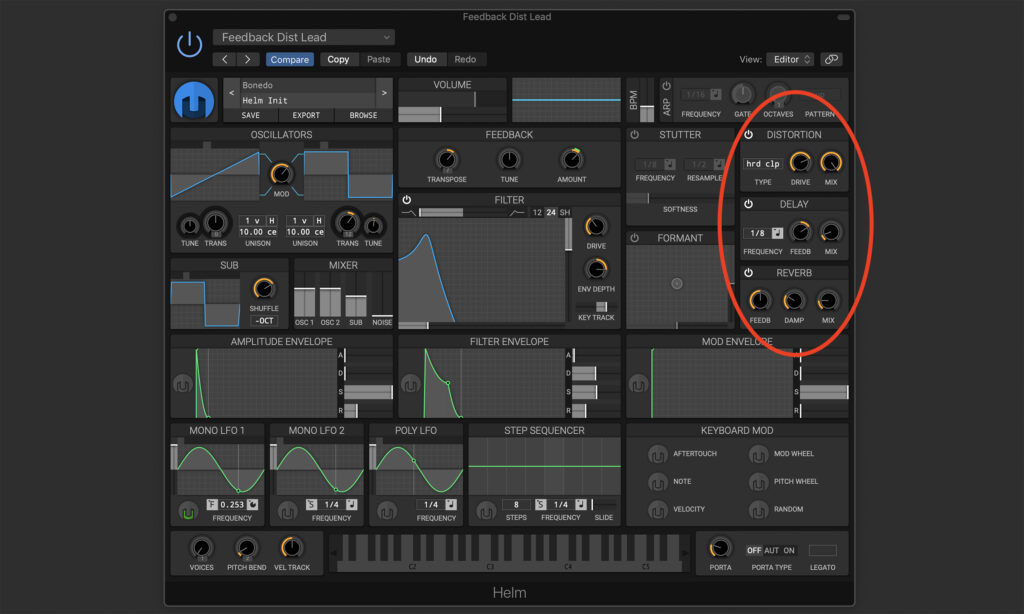
Task: Click the filter DRIVE knob
Action: [596, 227]
